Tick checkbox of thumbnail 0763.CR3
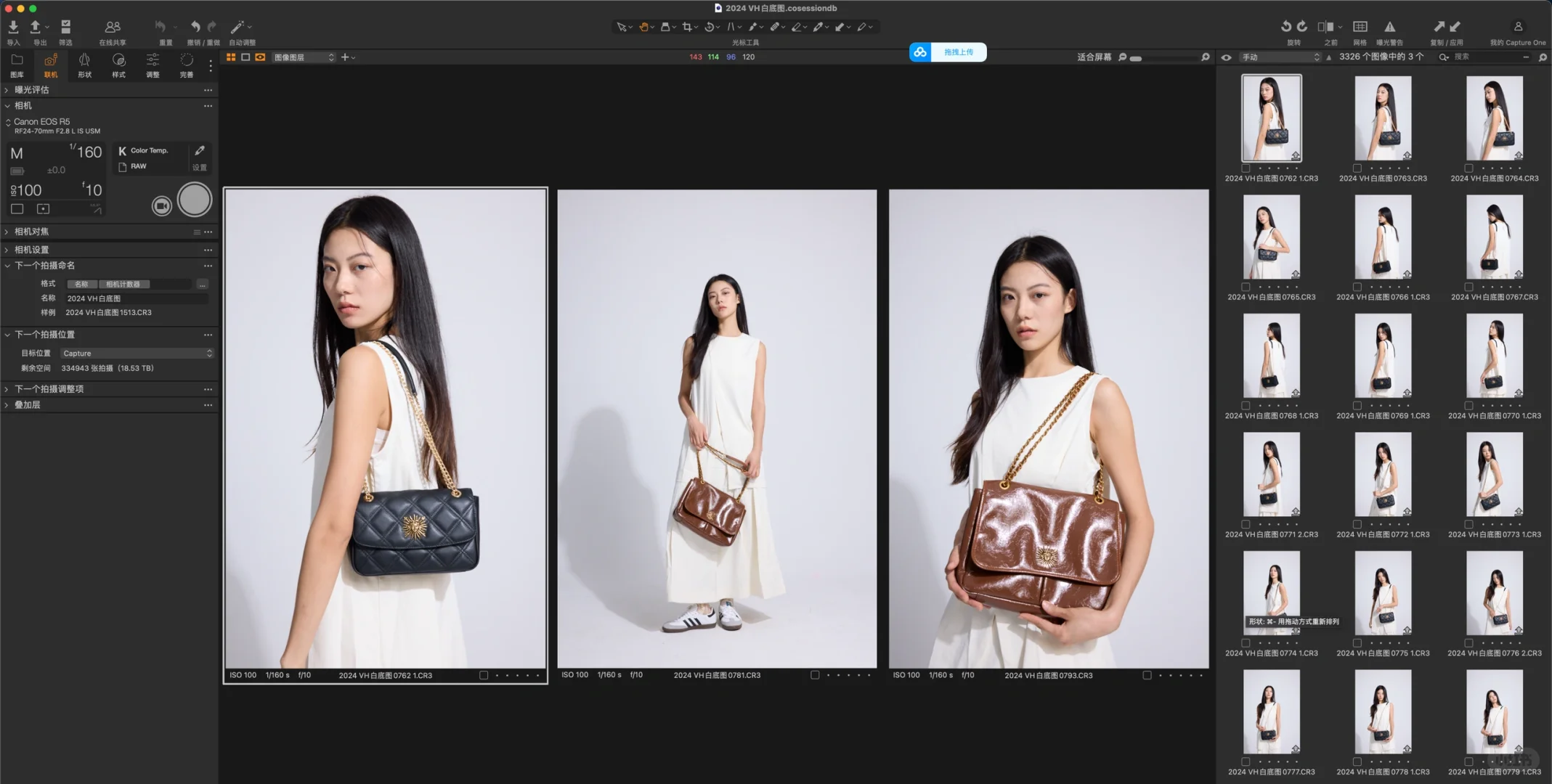Image resolution: width=1552 pixels, height=784 pixels. pos(1357,168)
